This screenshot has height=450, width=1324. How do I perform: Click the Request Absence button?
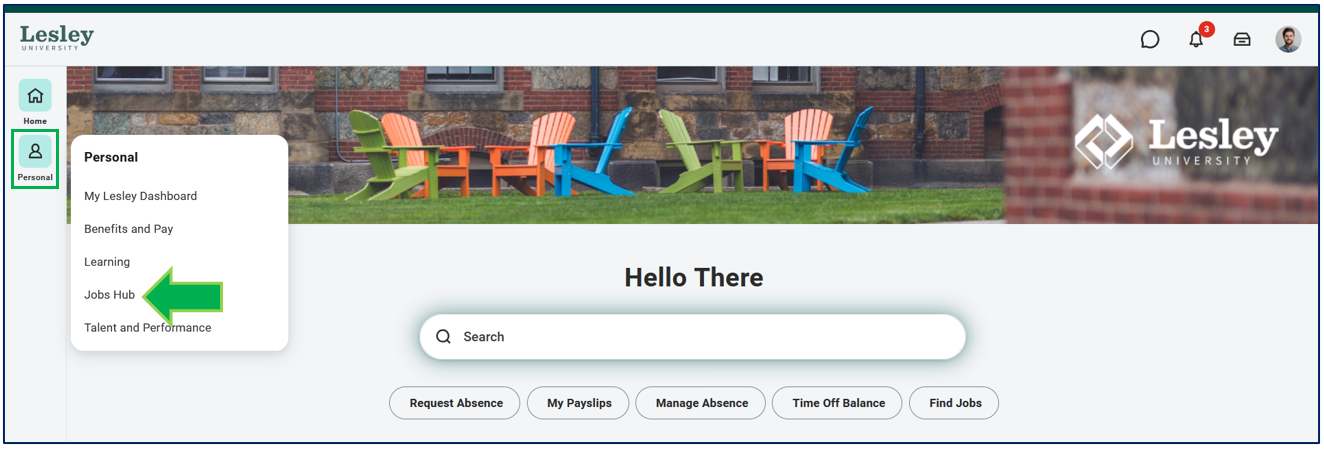tap(456, 403)
